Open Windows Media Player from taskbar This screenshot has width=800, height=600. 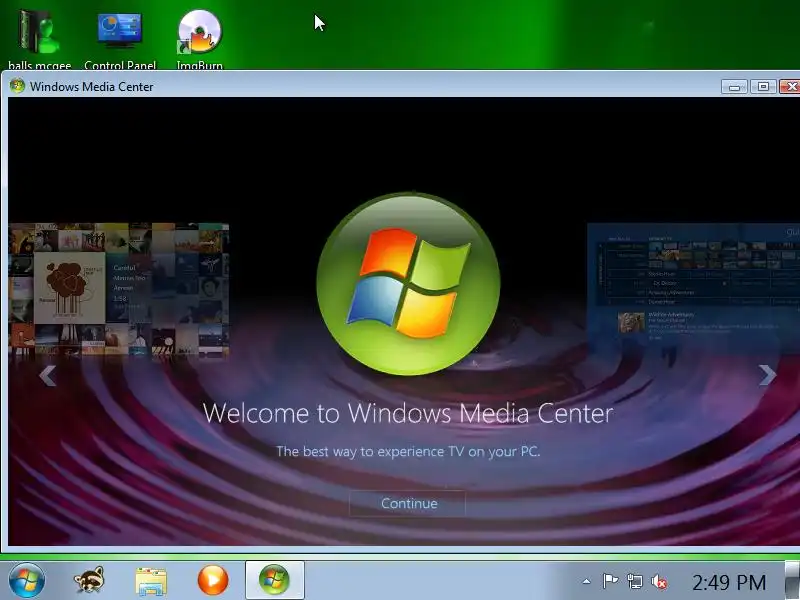[213, 580]
